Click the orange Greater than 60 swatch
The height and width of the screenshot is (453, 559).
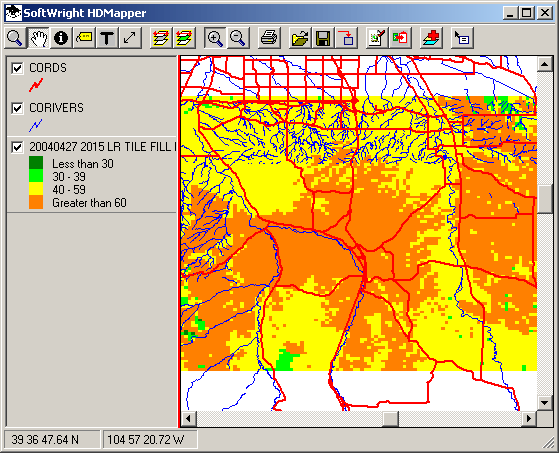(x=36, y=202)
